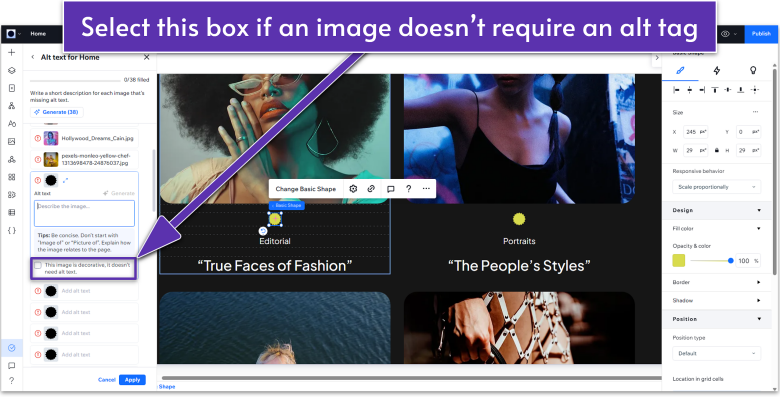The height and width of the screenshot is (397, 780).
Task: Click the Publish button
Action: 761,34
